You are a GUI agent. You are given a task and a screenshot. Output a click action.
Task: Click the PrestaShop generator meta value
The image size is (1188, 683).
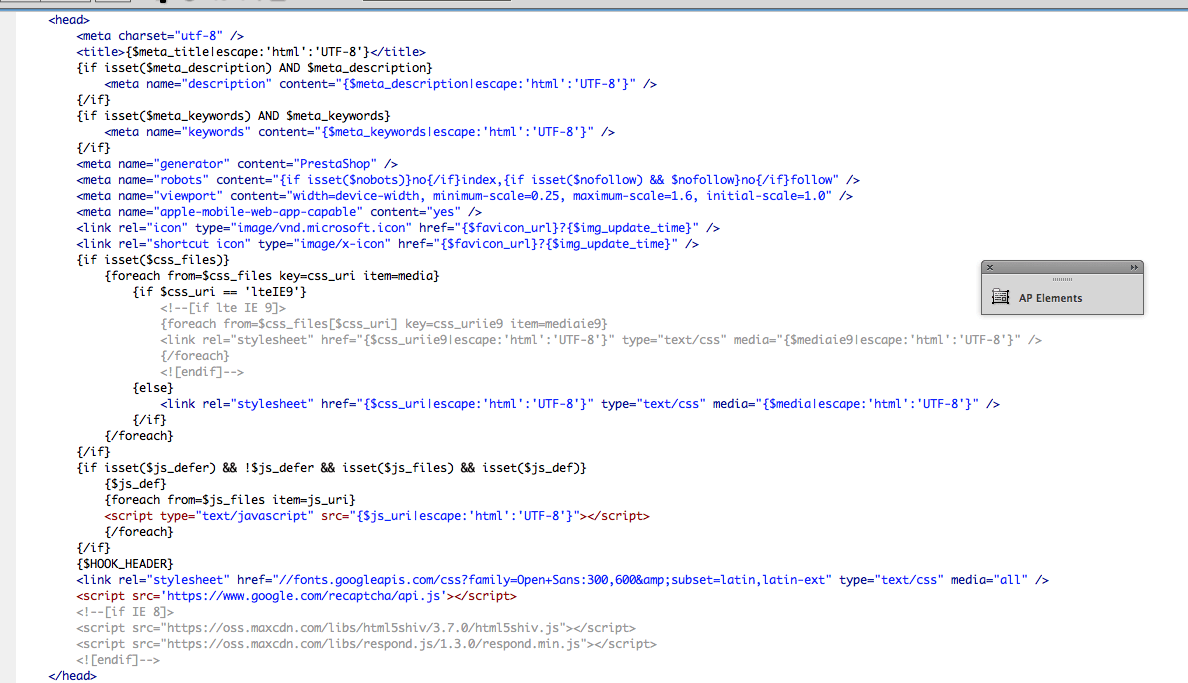(335, 164)
